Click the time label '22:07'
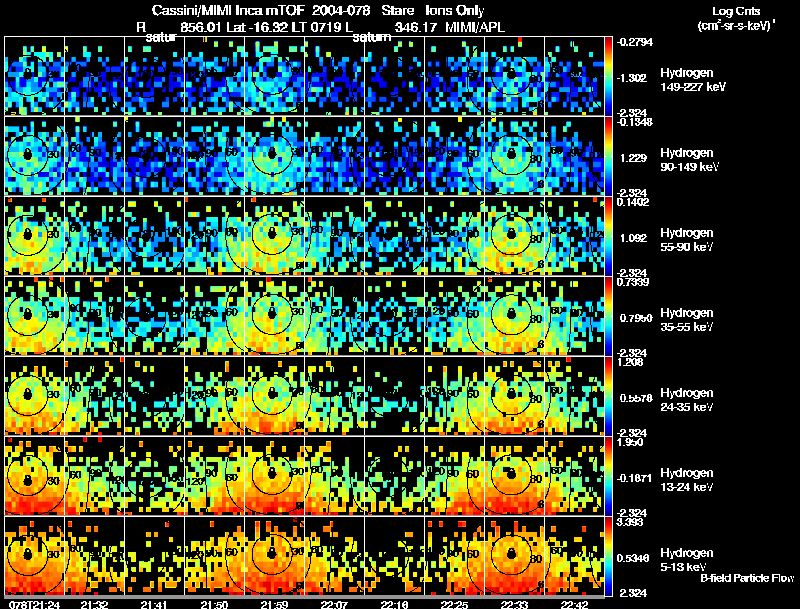Viewport: 800px width, 609px height. 334,604
